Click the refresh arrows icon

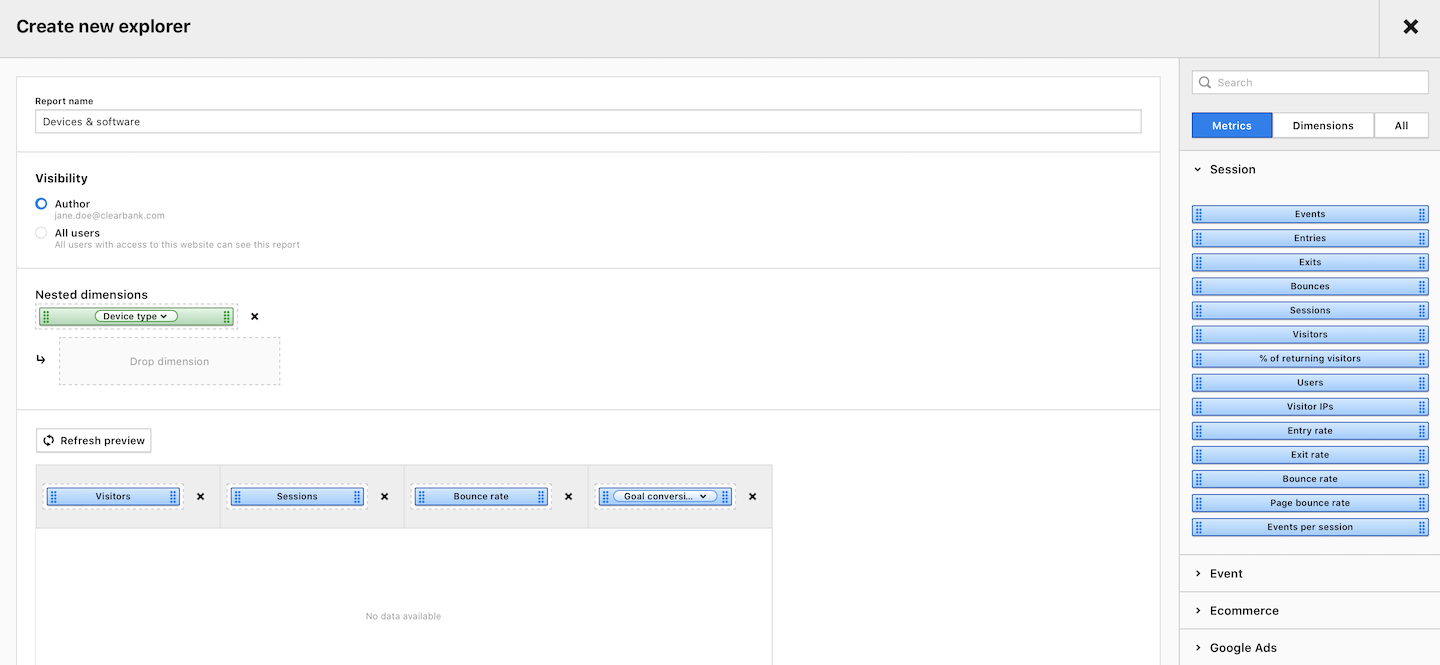tap(49, 440)
